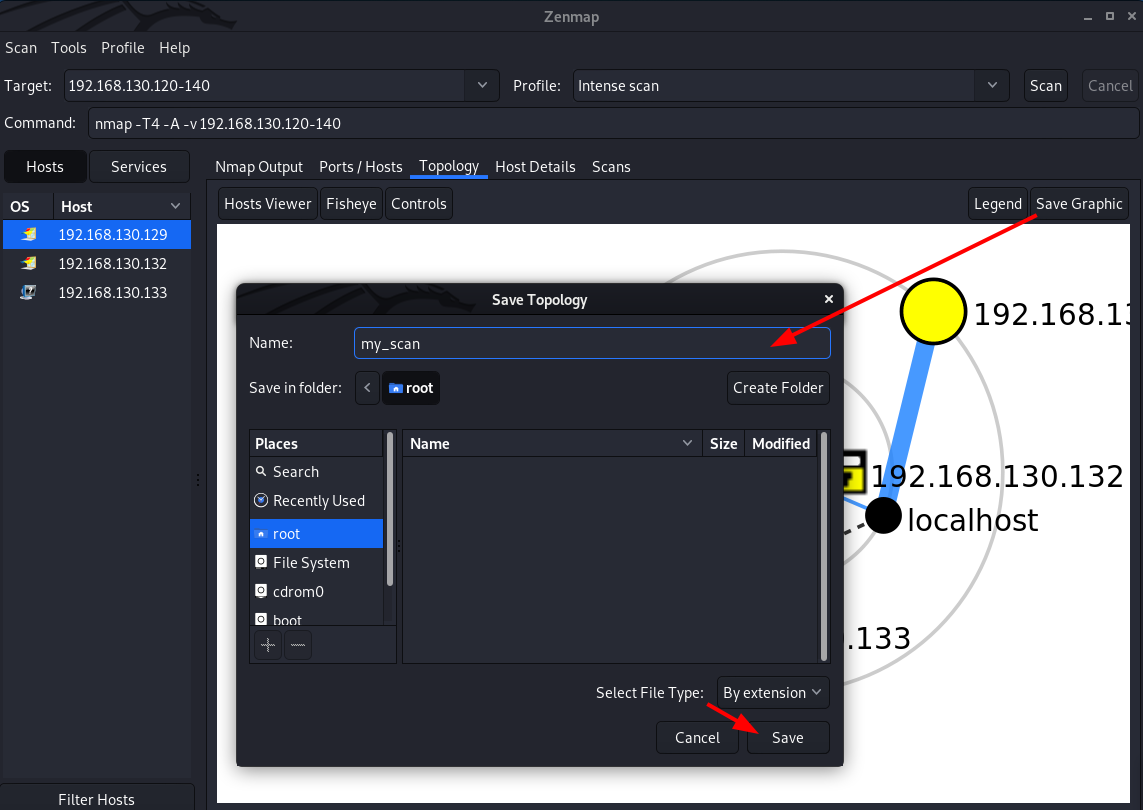
Task: Remove bookmark with minus button in Places
Action: (298, 645)
